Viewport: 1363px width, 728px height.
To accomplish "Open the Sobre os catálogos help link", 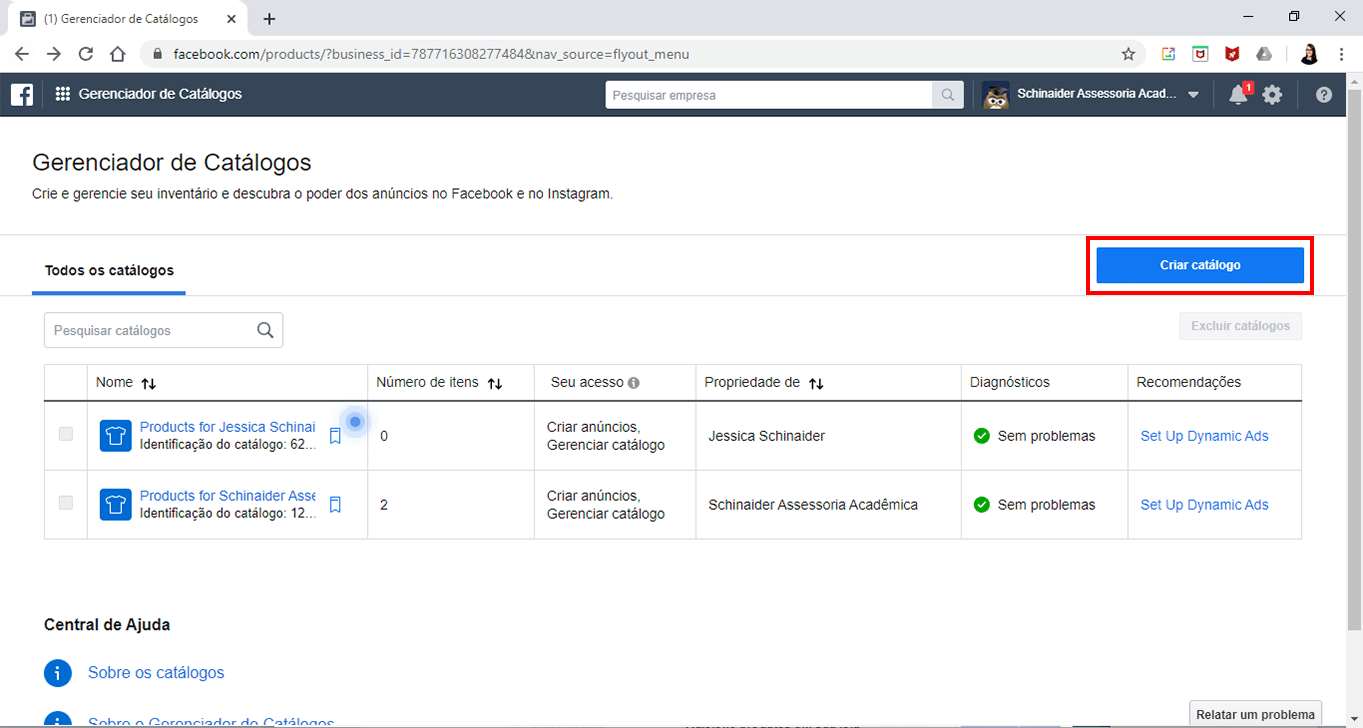I will (x=156, y=673).
